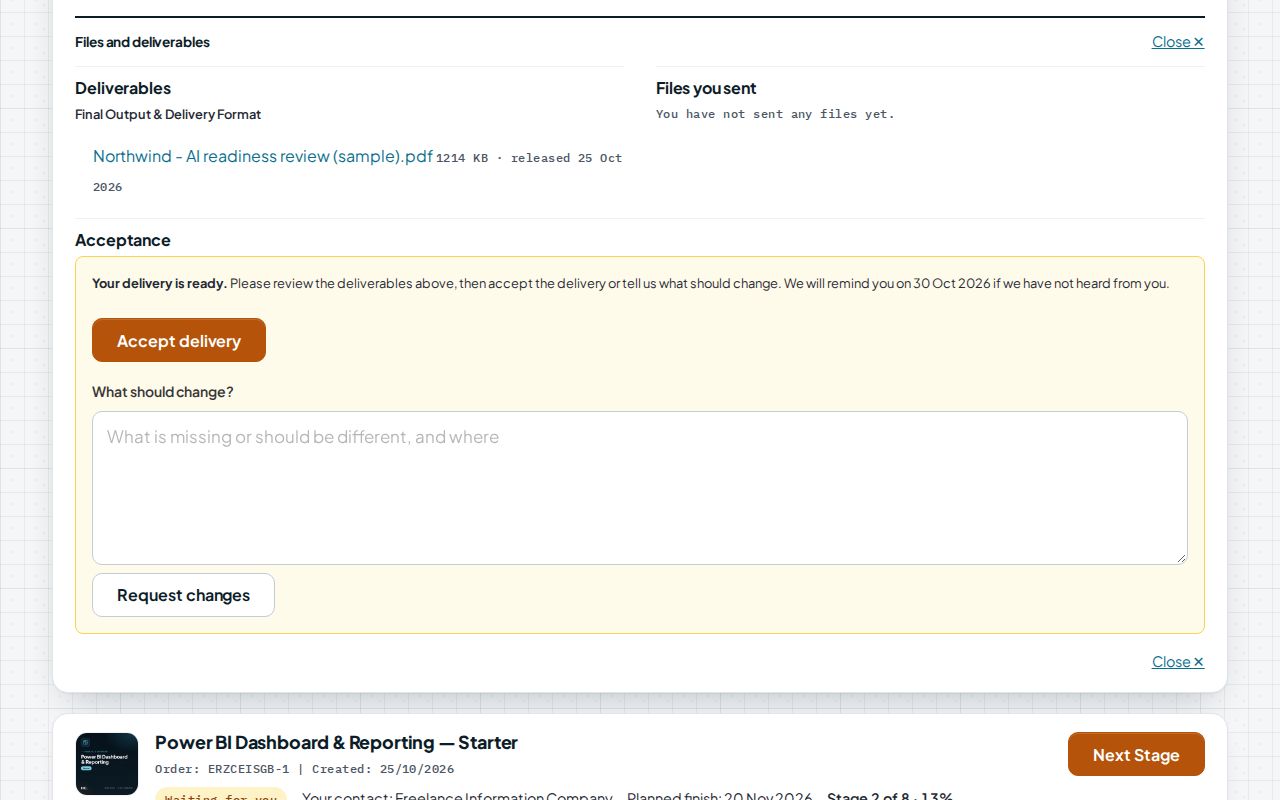Image resolution: width=1280 pixels, height=800 pixels.
Task: Click the Deliverables heading
Action: tap(123, 88)
